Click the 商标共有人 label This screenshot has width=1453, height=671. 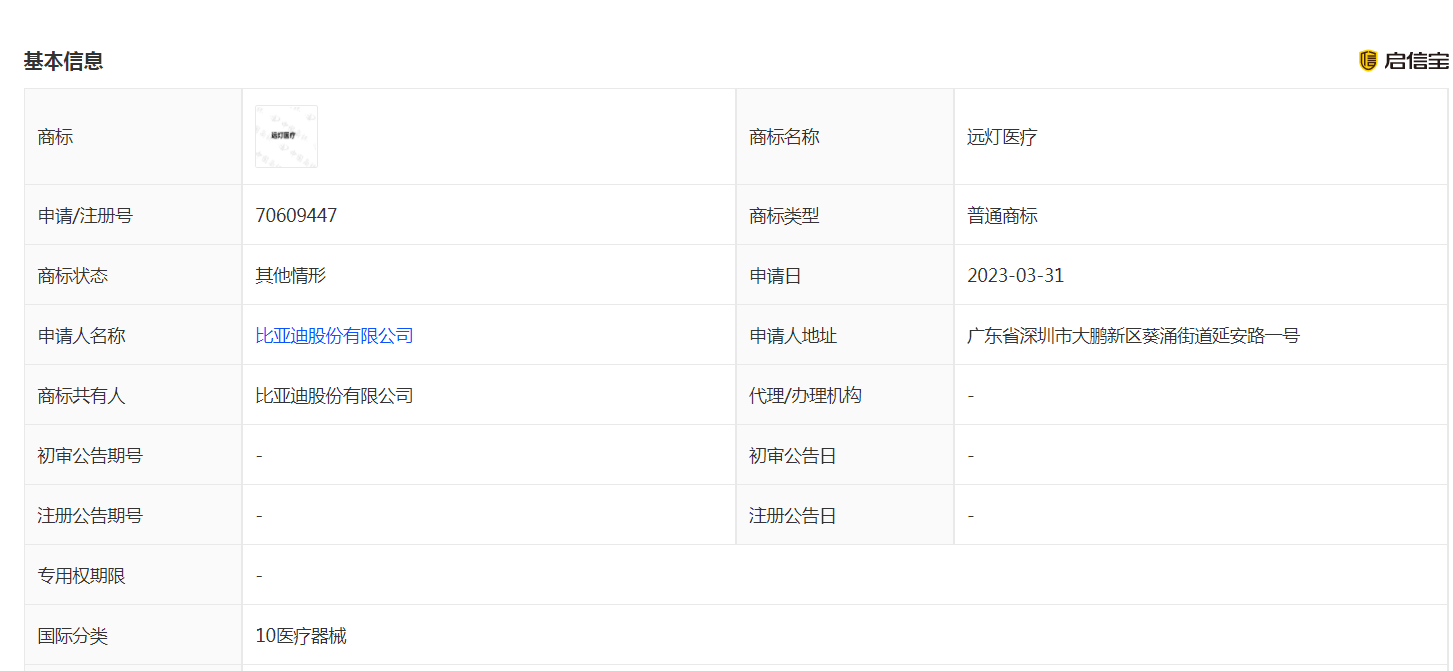pos(81,396)
